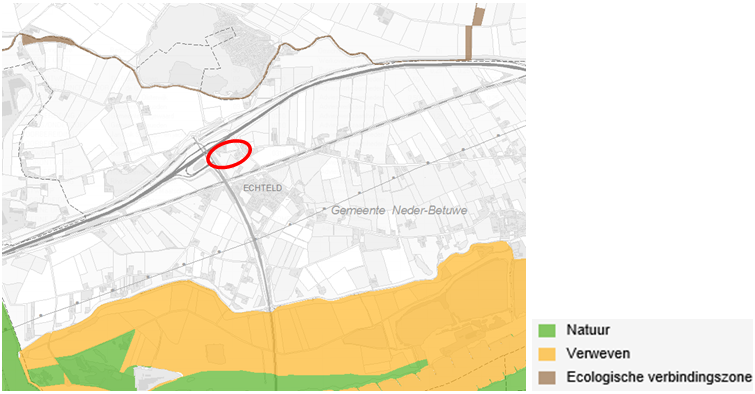This screenshot has width=755, height=394.
Task: Click the ECHTELD place label
Action: coord(262,188)
